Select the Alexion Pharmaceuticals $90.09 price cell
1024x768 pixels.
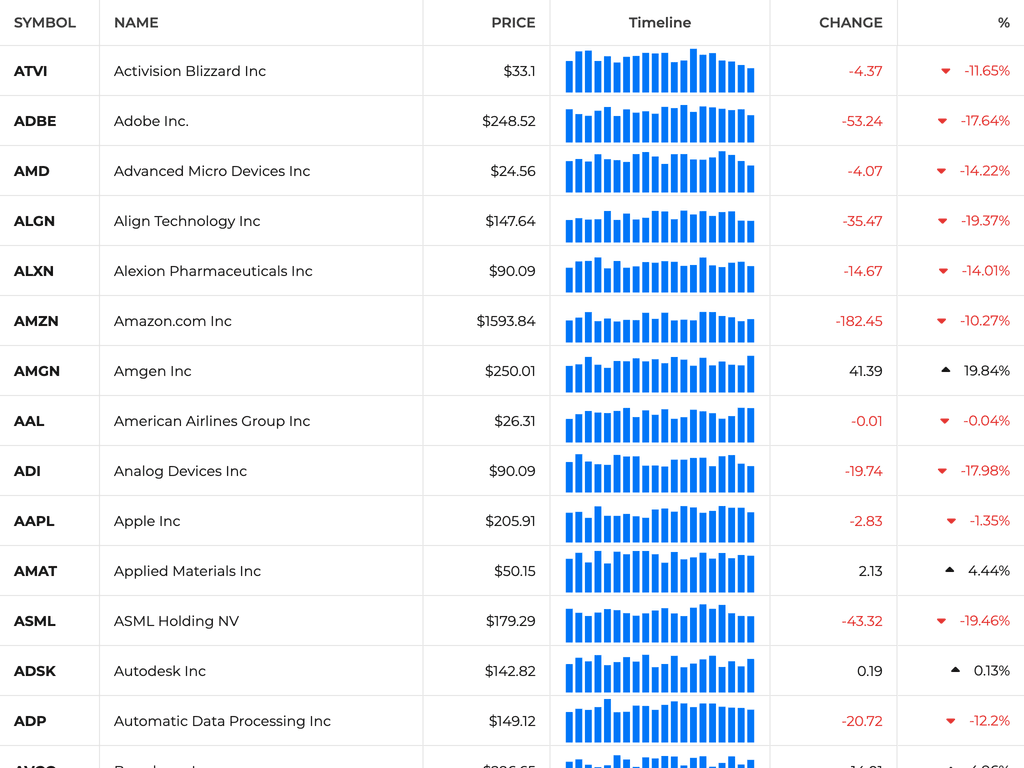click(512, 271)
